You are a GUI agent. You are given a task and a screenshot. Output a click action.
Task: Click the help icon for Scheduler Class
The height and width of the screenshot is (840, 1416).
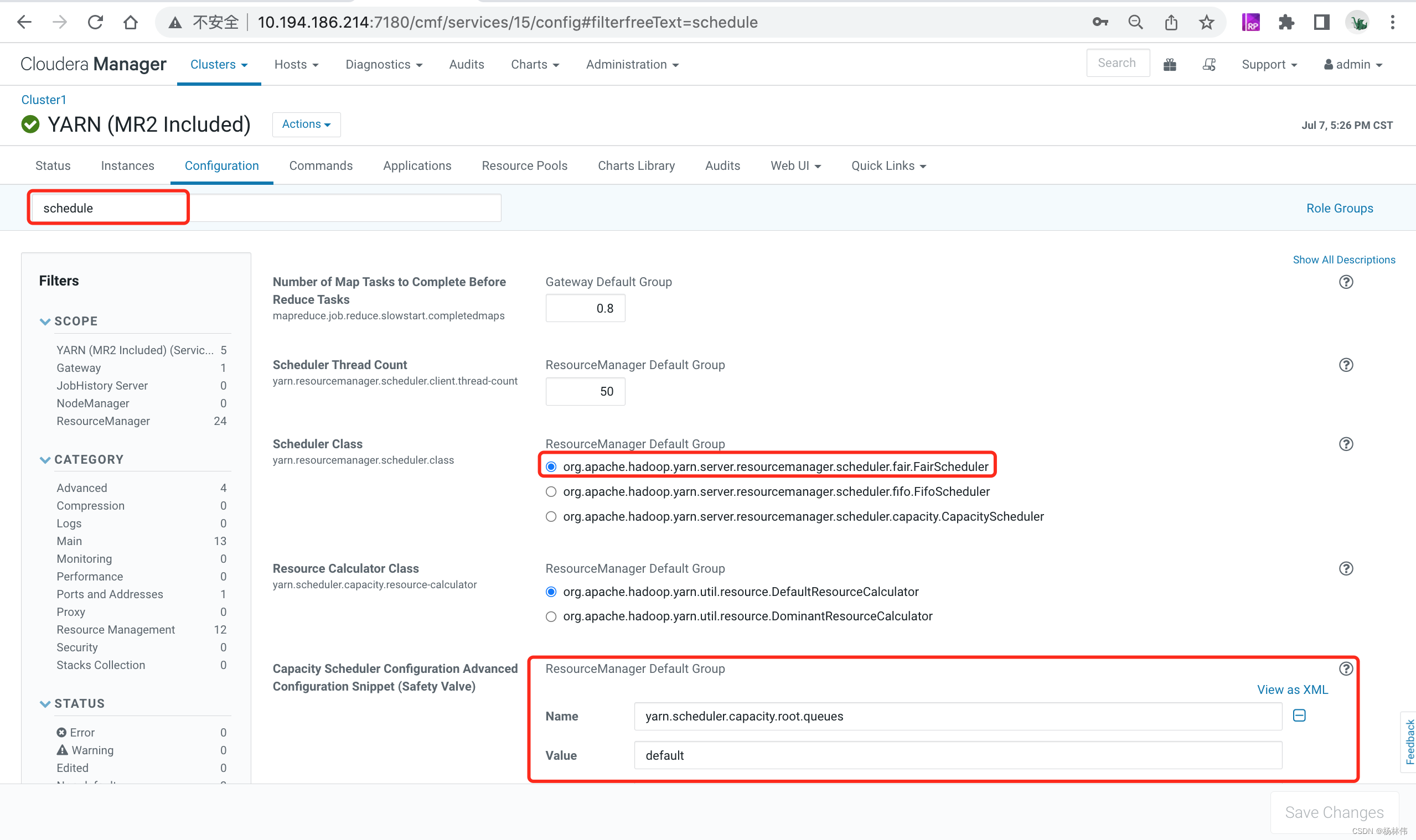tap(1346, 444)
